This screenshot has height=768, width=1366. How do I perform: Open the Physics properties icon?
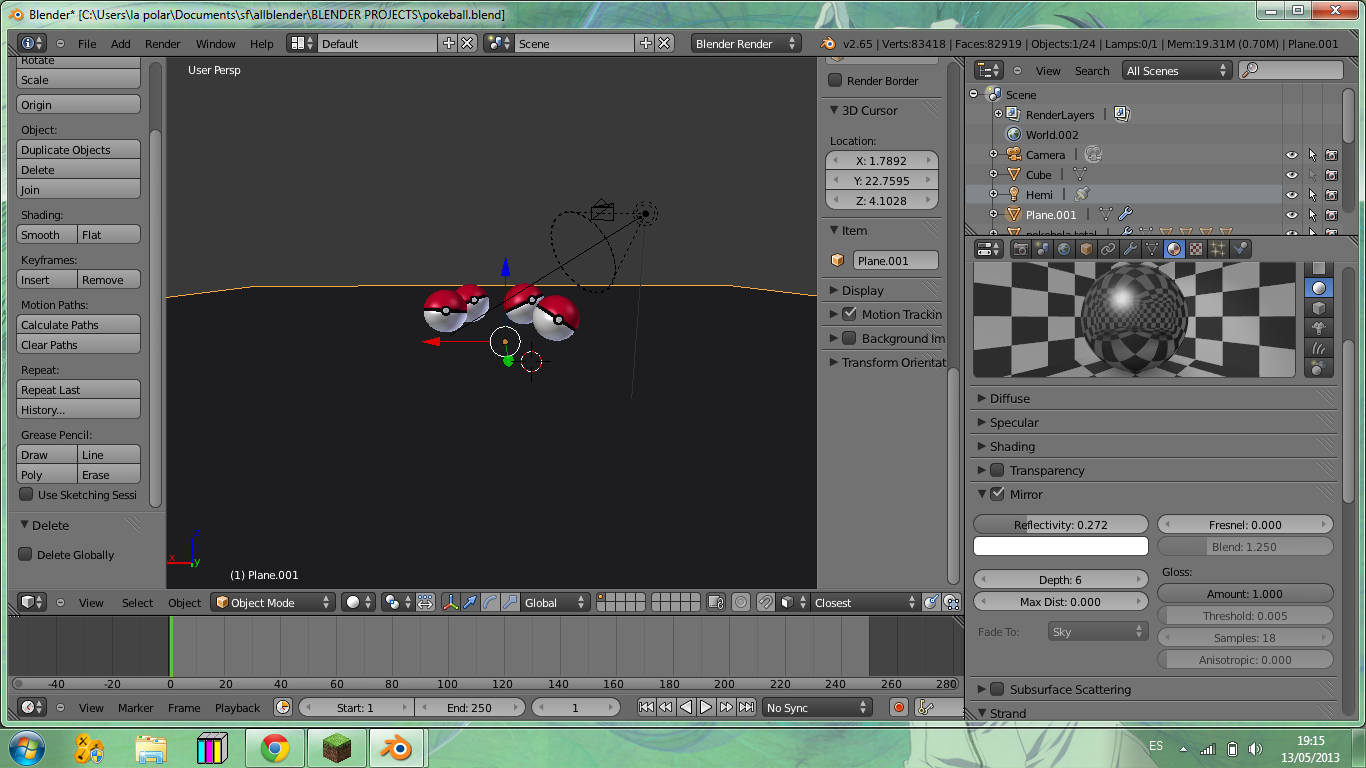click(1240, 249)
